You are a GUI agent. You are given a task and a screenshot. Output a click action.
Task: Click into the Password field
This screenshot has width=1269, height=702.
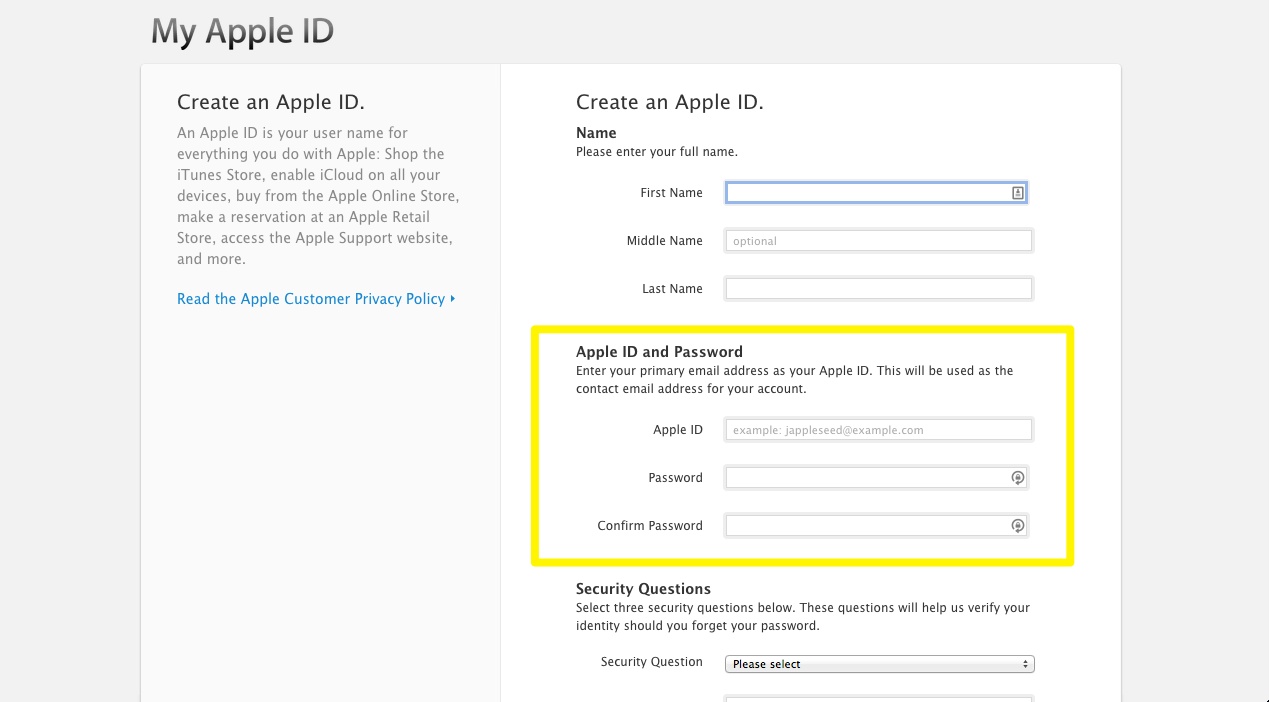pos(877,478)
